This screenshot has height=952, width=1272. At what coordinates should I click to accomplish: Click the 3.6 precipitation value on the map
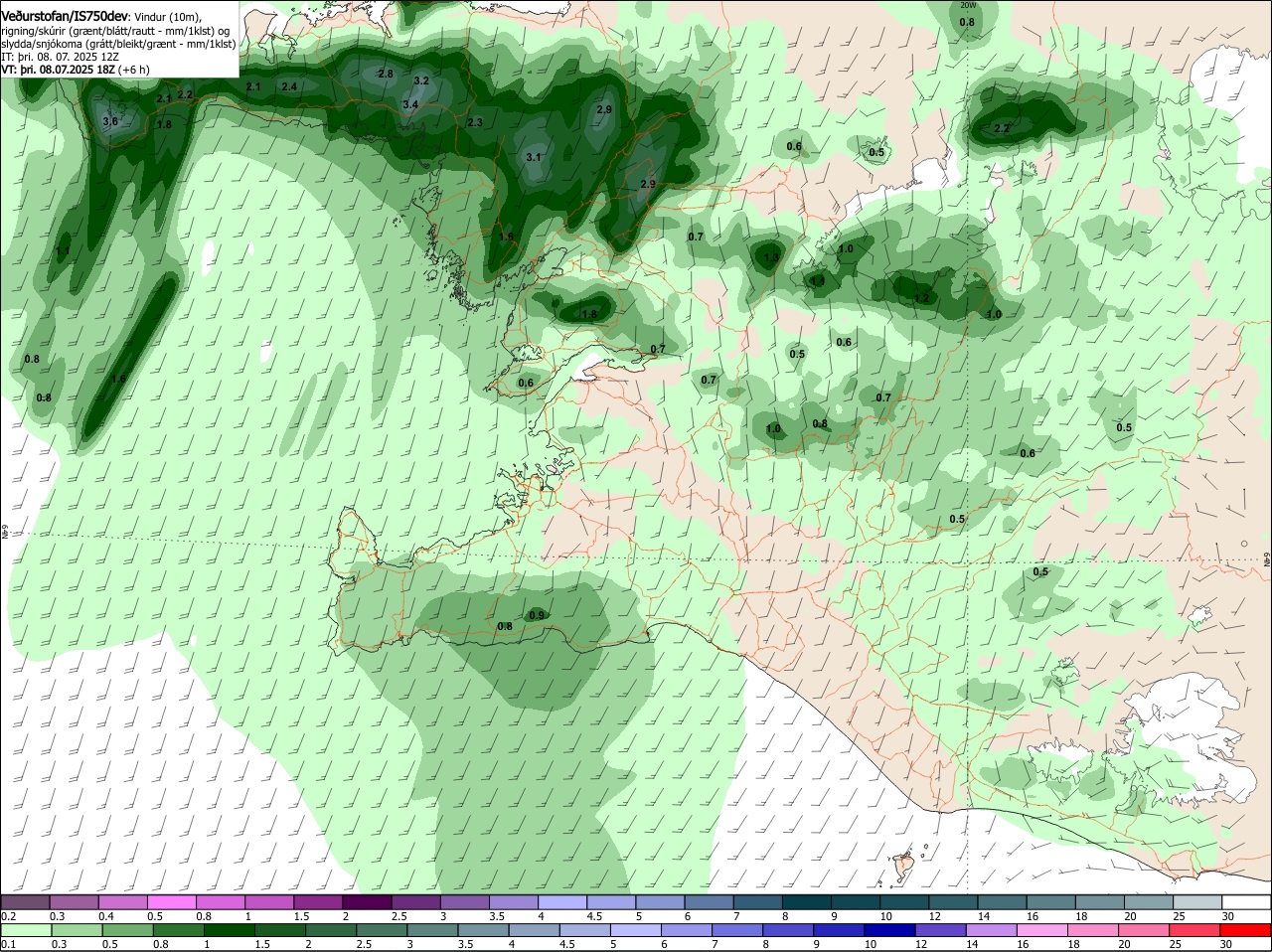pyautogui.click(x=110, y=121)
